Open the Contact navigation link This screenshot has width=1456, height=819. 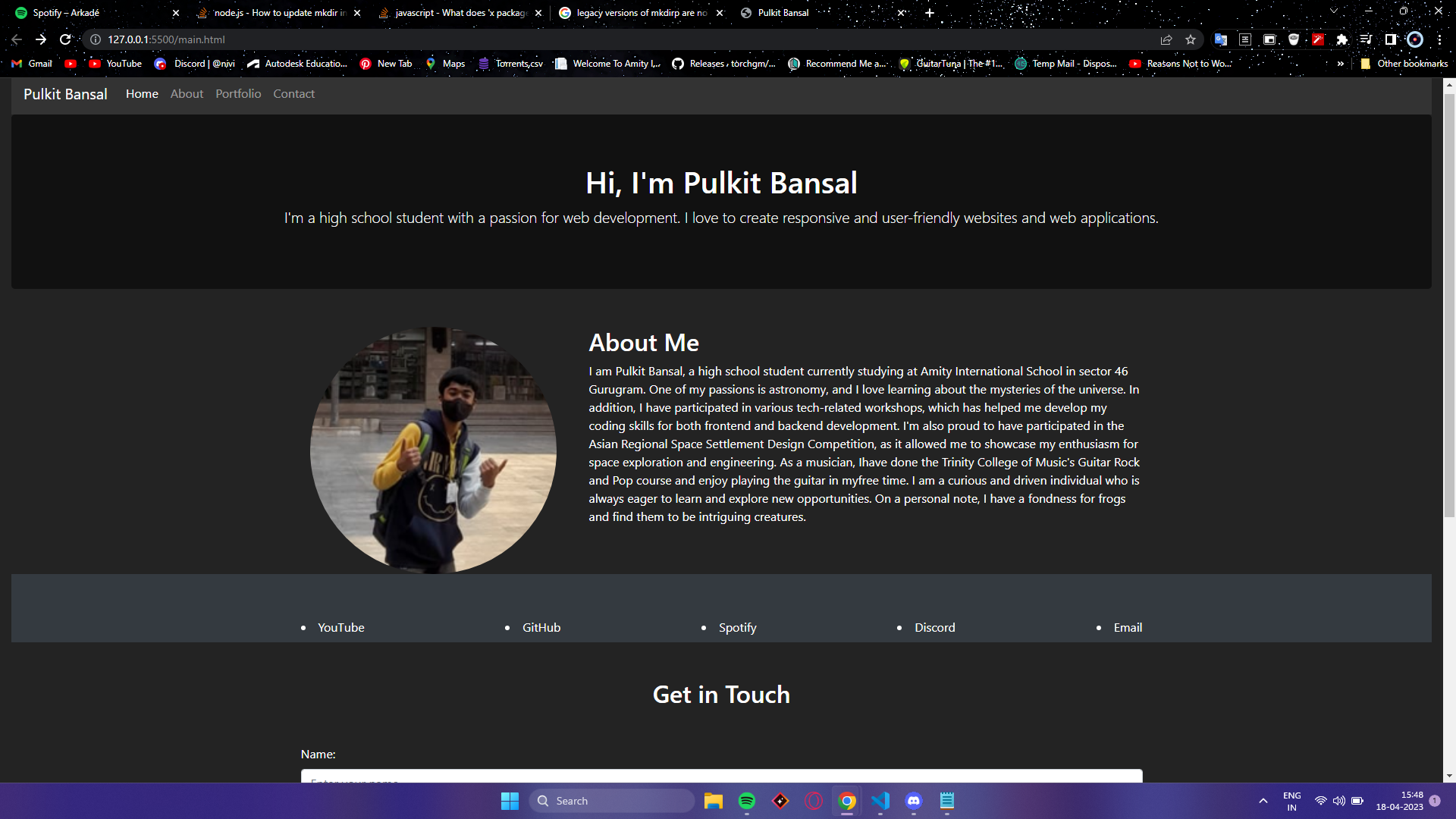pyautogui.click(x=293, y=93)
